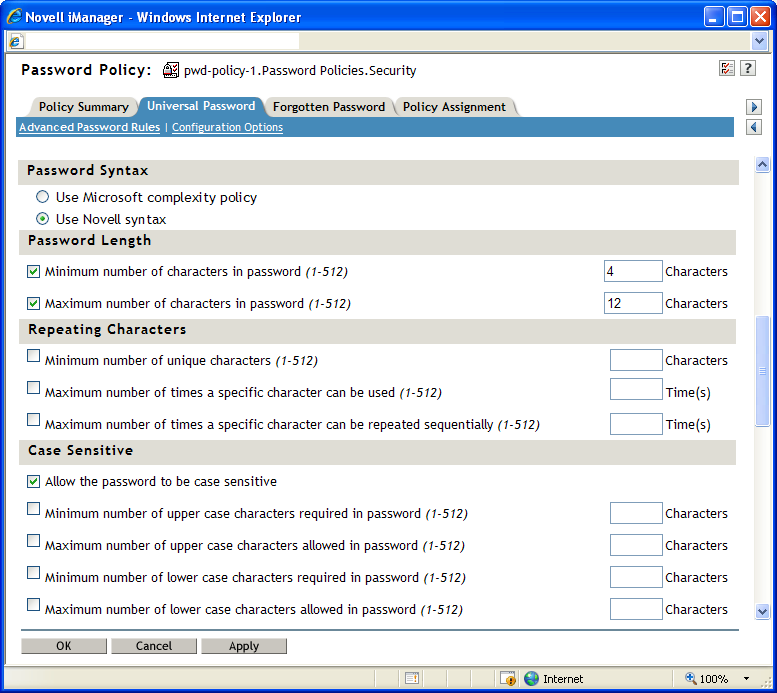Click the privacy report icon in status bar
This screenshot has width=777, height=693.
pyautogui.click(x=412, y=678)
